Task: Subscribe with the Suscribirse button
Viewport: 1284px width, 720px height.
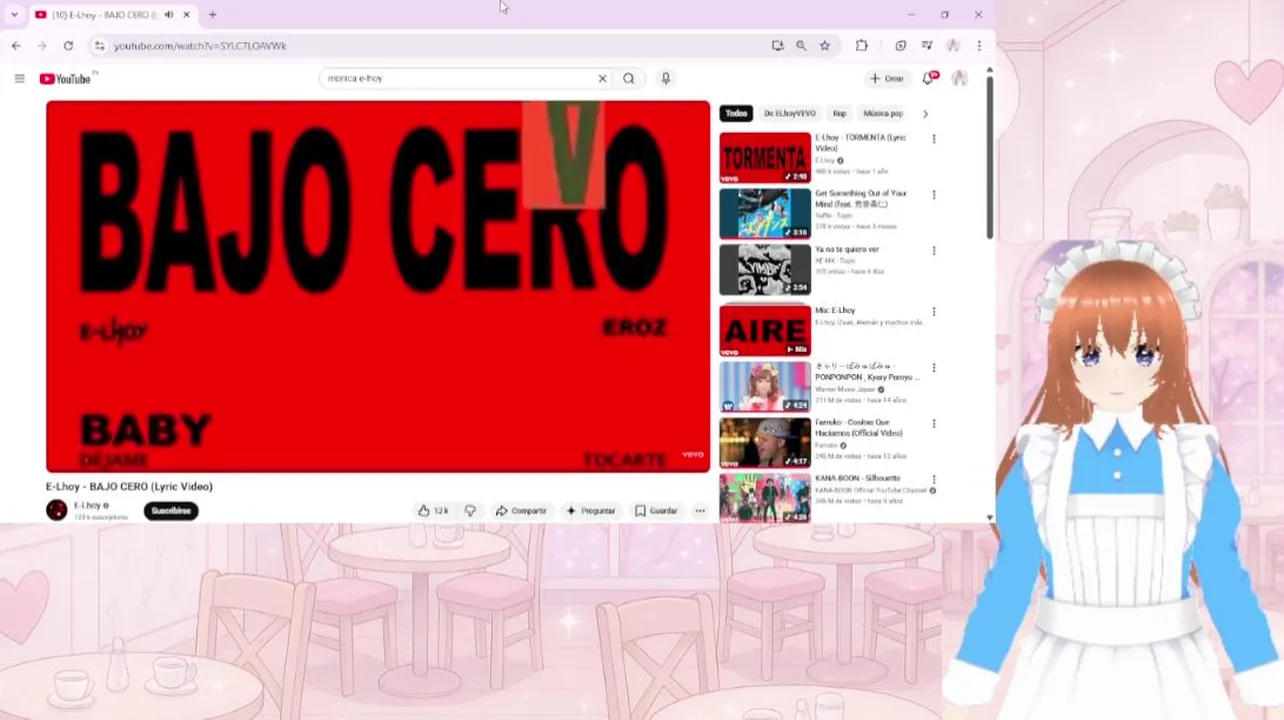Action: [171, 511]
